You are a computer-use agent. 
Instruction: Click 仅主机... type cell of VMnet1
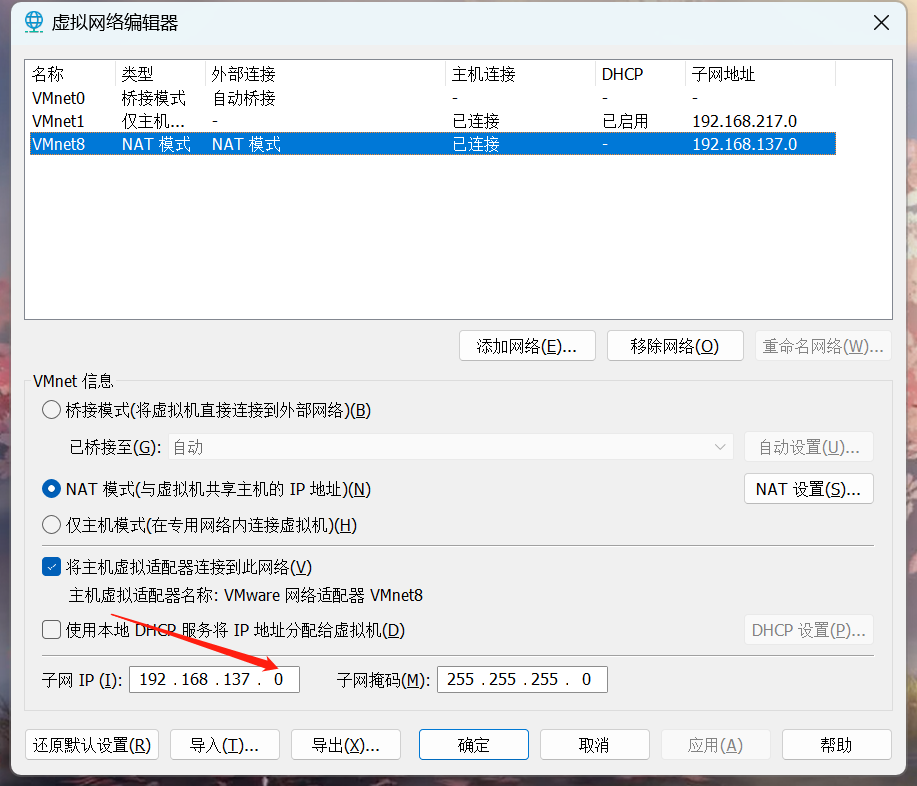point(153,121)
